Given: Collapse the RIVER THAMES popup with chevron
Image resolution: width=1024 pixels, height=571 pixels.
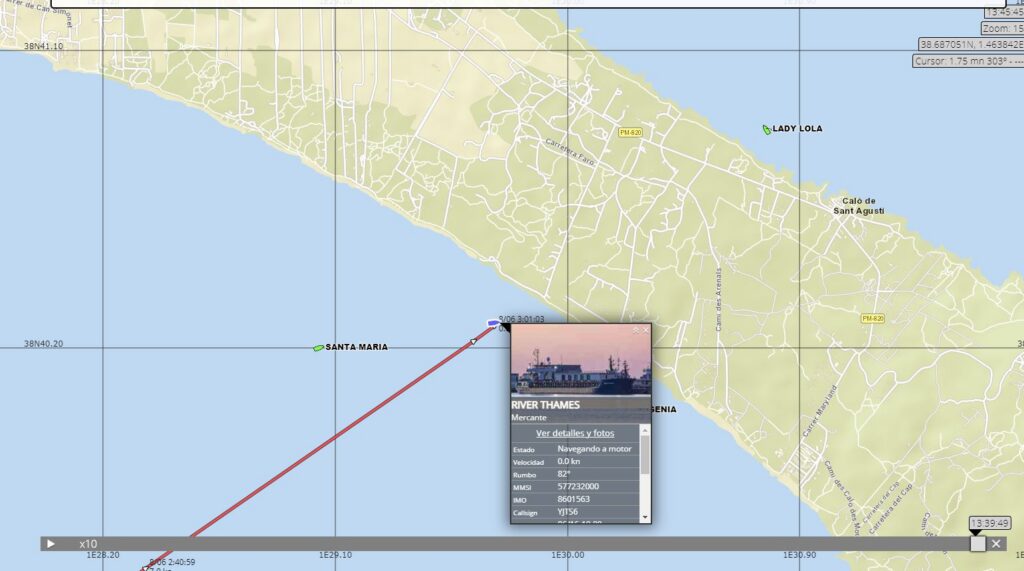Looking at the screenshot, I should [635, 329].
